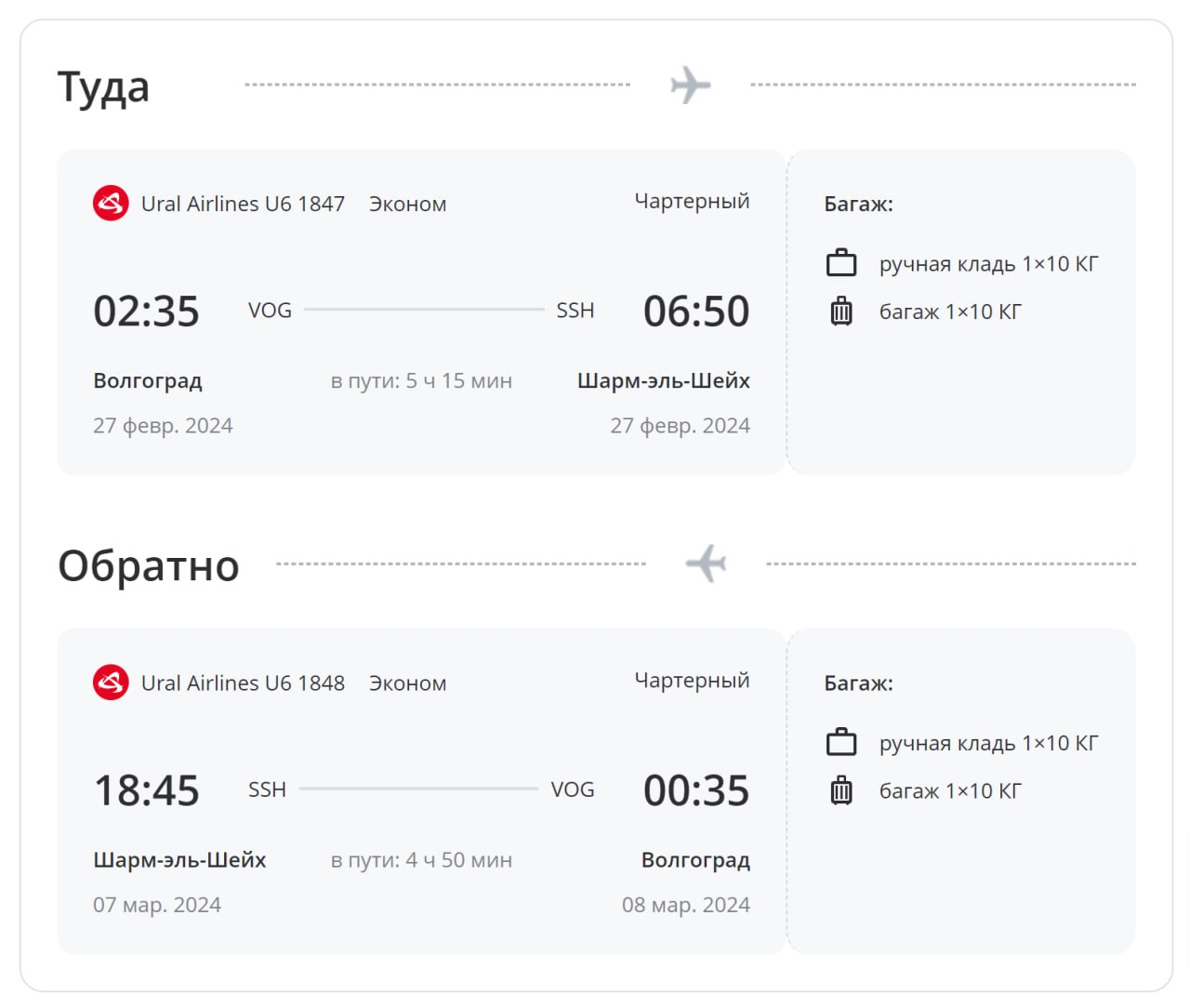Click the "Обратно" section heading

click(149, 565)
